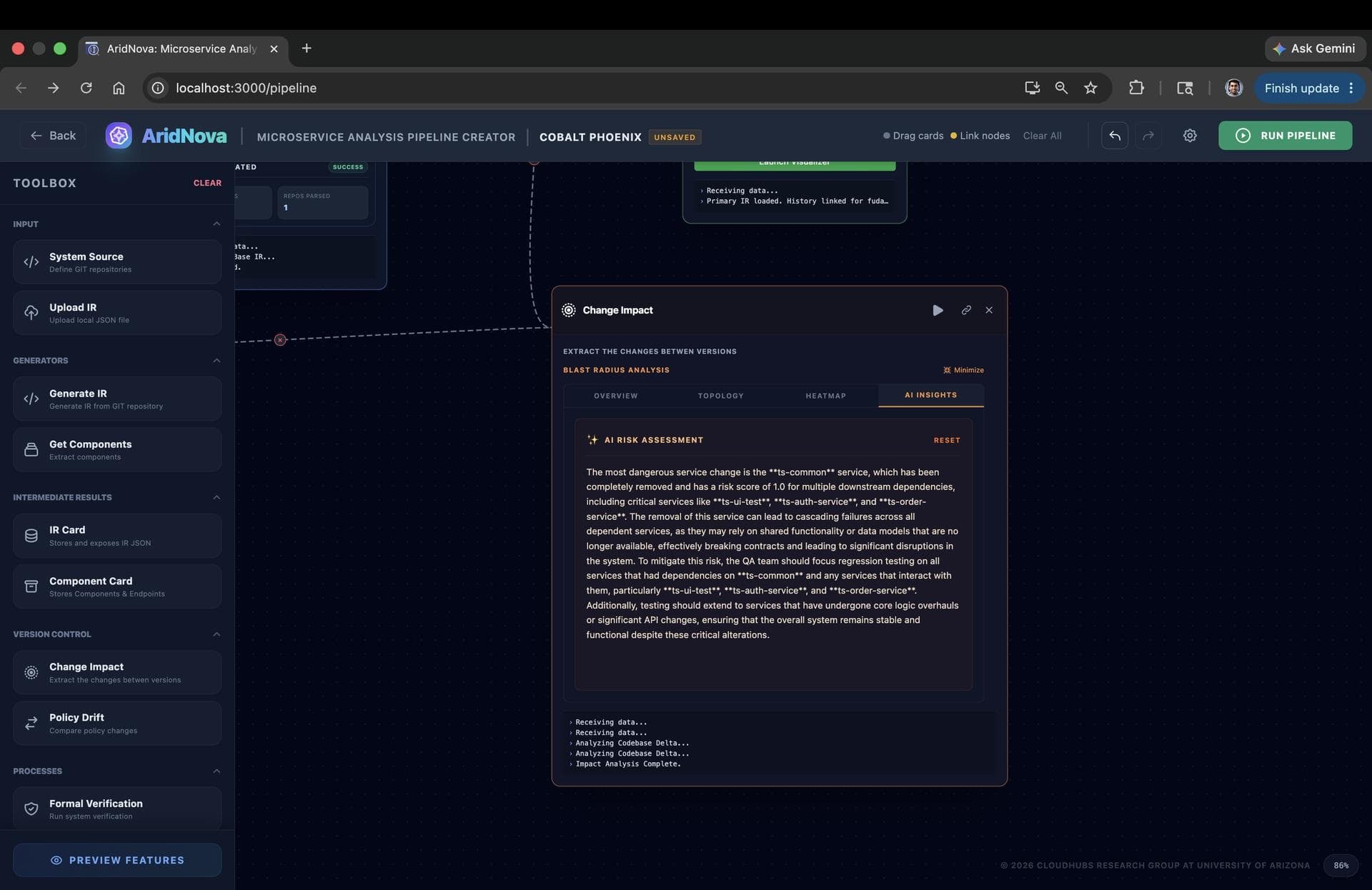Reset the AI Risk Assessment
This screenshot has width=1372, height=890.
[947, 441]
